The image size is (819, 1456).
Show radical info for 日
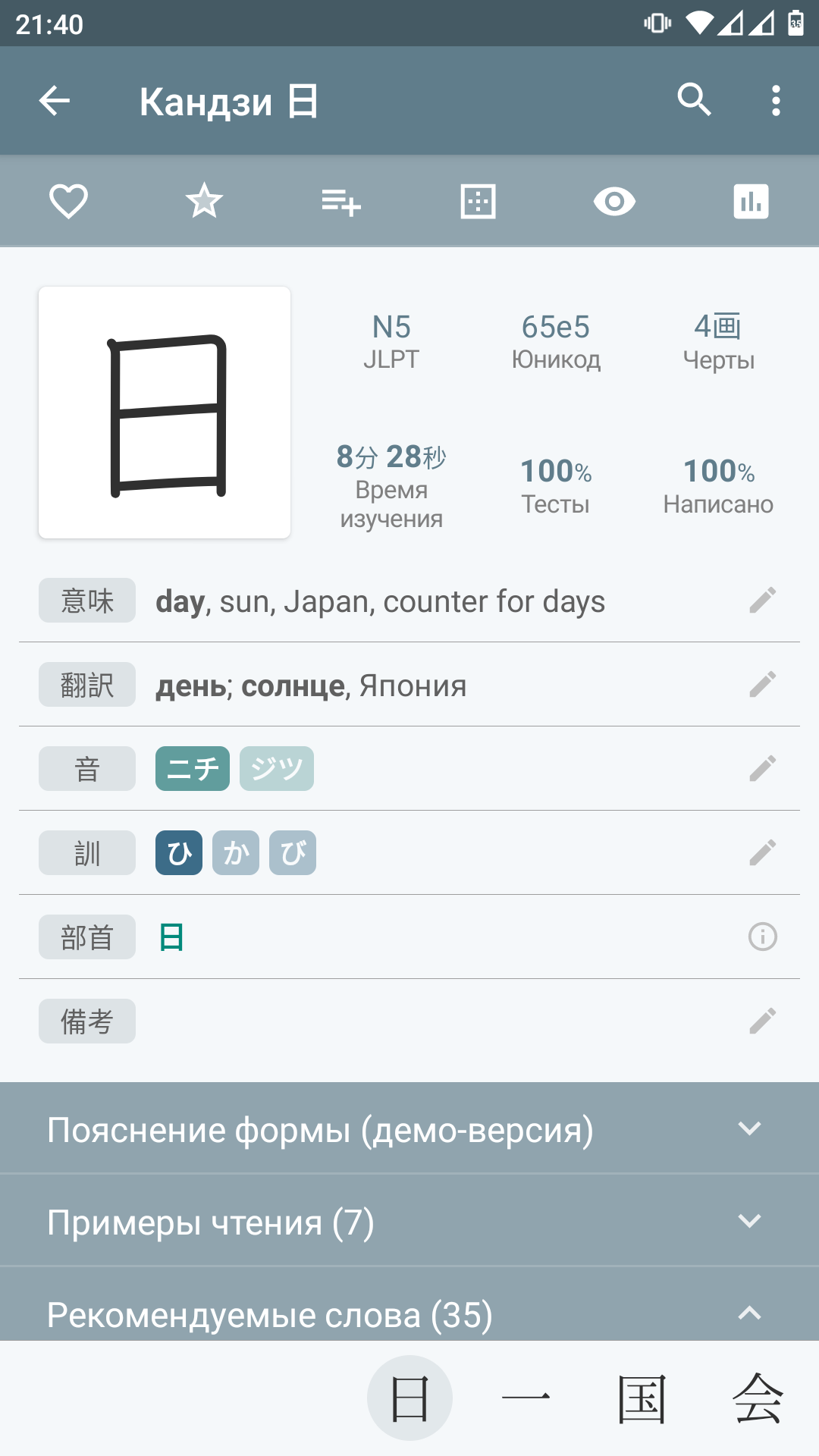[762, 937]
